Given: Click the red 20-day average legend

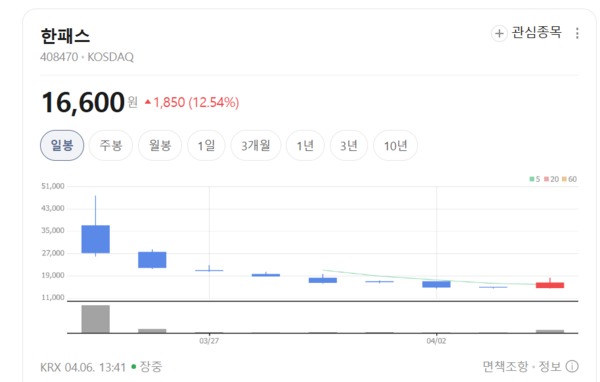Looking at the screenshot, I should point(551,179).
